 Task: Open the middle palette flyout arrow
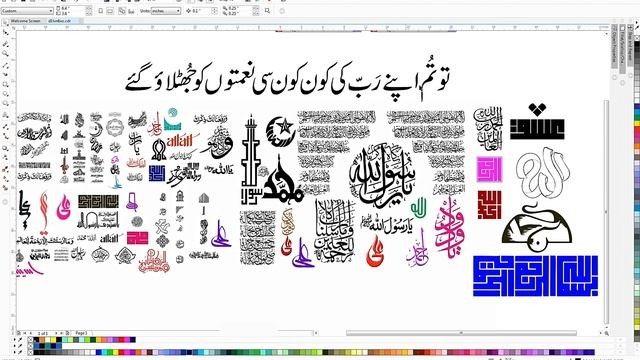pos(14,346)
